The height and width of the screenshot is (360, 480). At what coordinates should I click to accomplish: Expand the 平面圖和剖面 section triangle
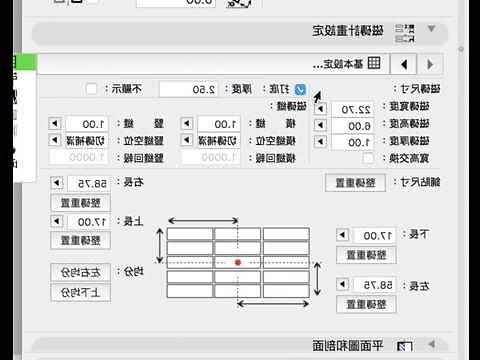[x=431, y=344]
